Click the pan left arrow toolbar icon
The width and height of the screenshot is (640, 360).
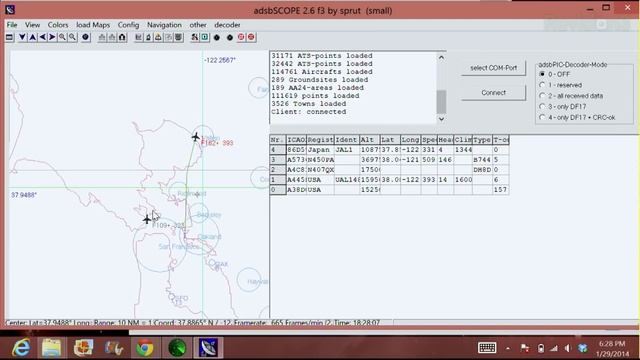42,37
